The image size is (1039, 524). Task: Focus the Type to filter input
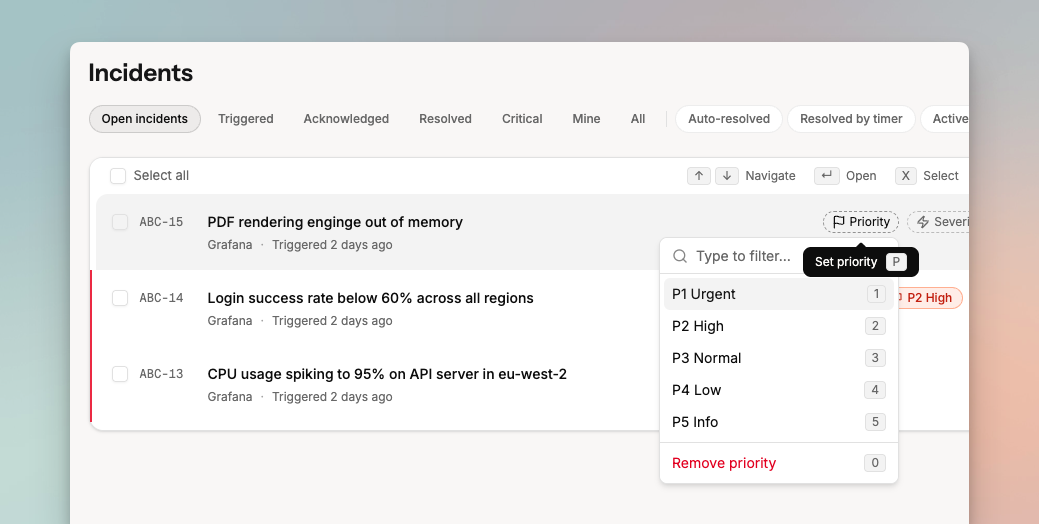pyautogui.click(x=743, y=256)
